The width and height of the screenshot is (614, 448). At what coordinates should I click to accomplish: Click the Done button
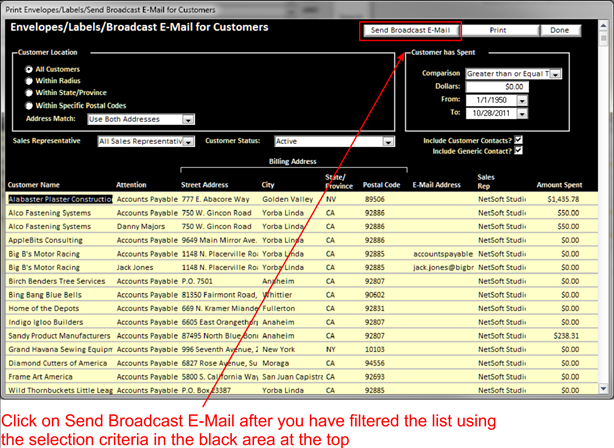pos(560,31)
